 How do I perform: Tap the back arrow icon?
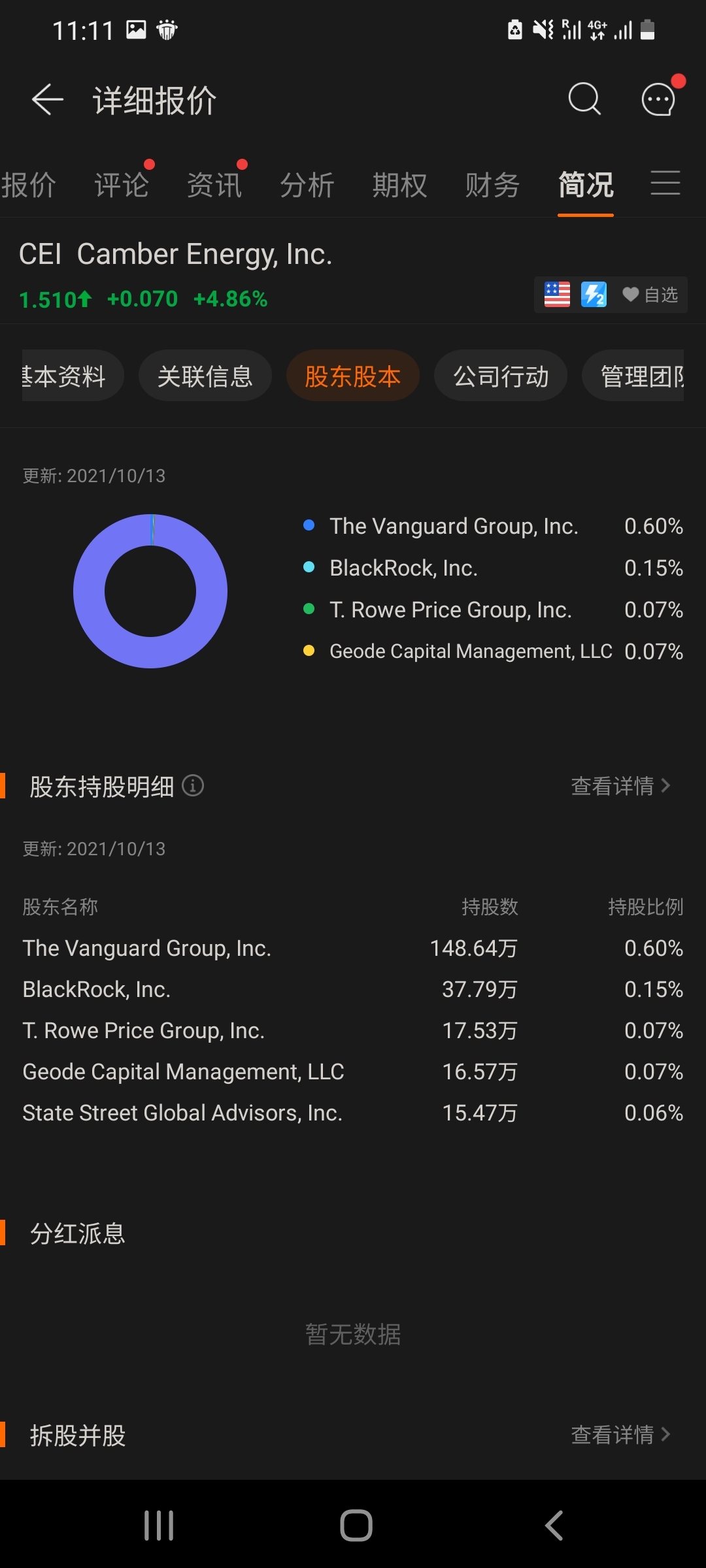(47, 100)
